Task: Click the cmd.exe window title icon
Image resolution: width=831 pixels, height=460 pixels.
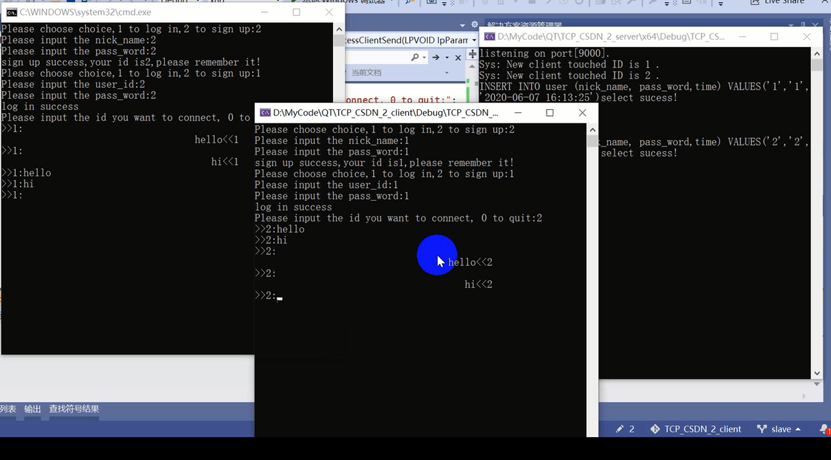Action: pyautogui.click(x=11, y=12)
